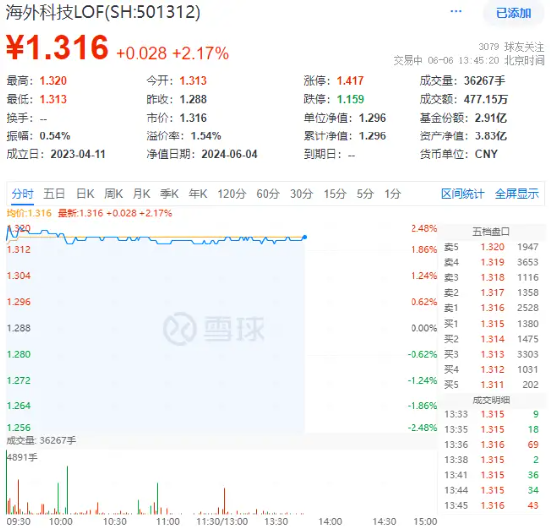550x529 pixels.
Task: Select the 分时 chart tab
Action: click(22, 194)
